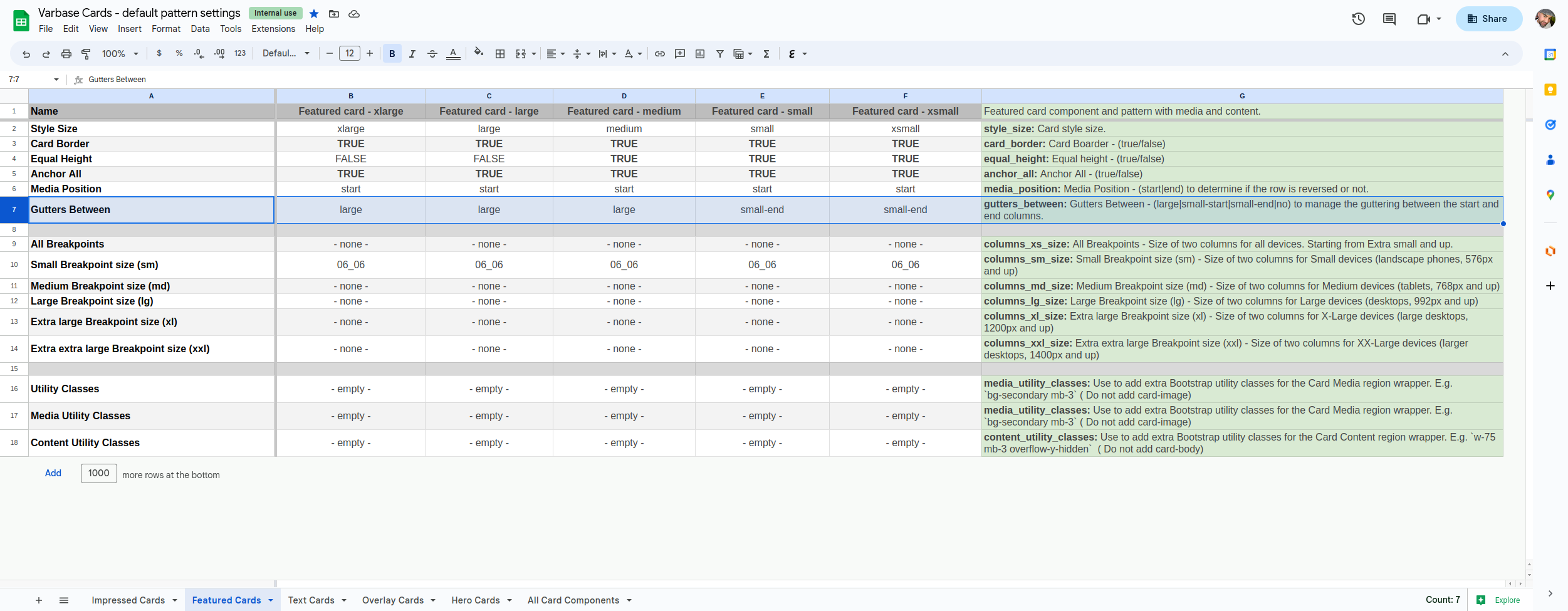Click the Print icon

click(x=66, y=54)
